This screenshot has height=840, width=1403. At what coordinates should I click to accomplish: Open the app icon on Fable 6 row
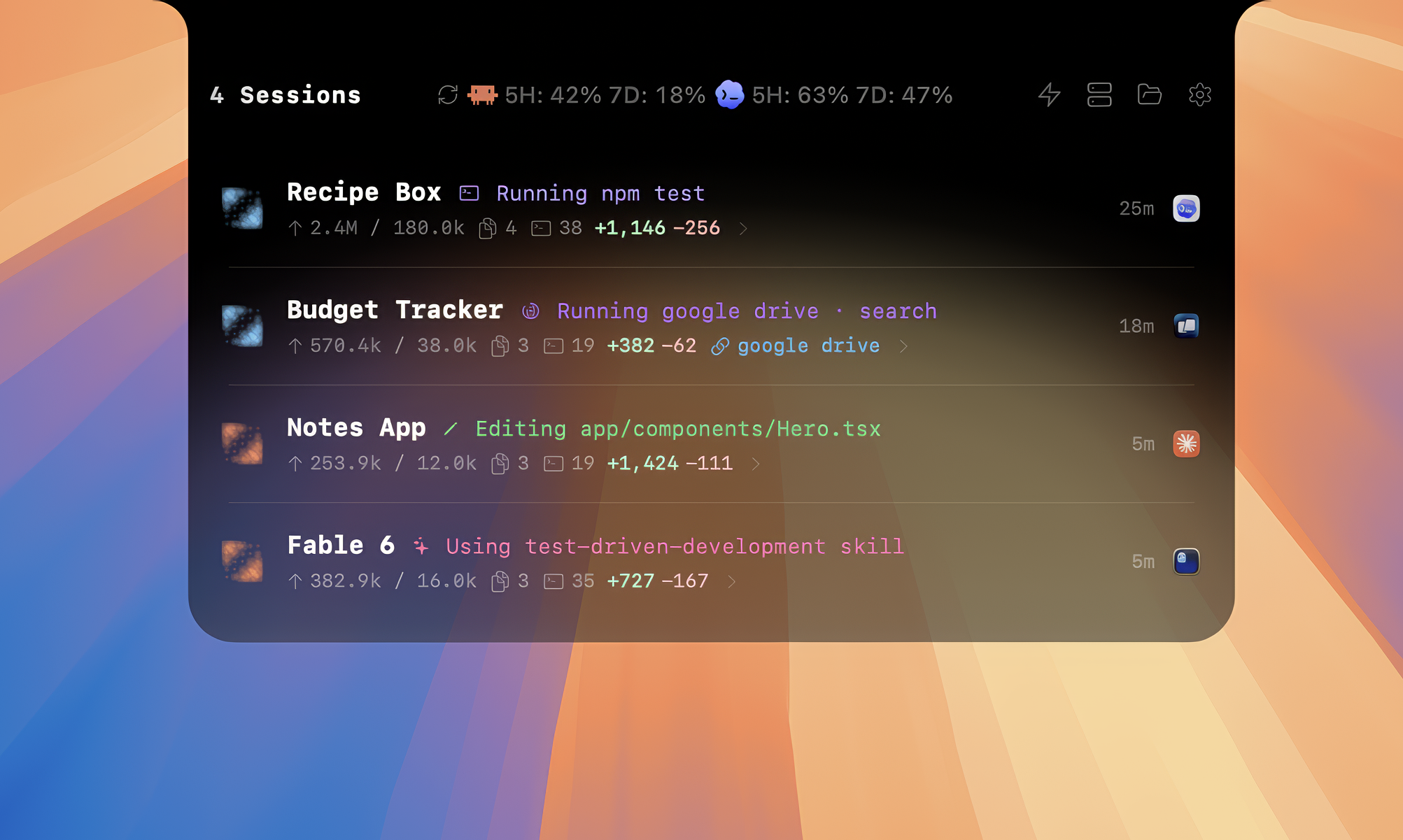[1186, 561]
